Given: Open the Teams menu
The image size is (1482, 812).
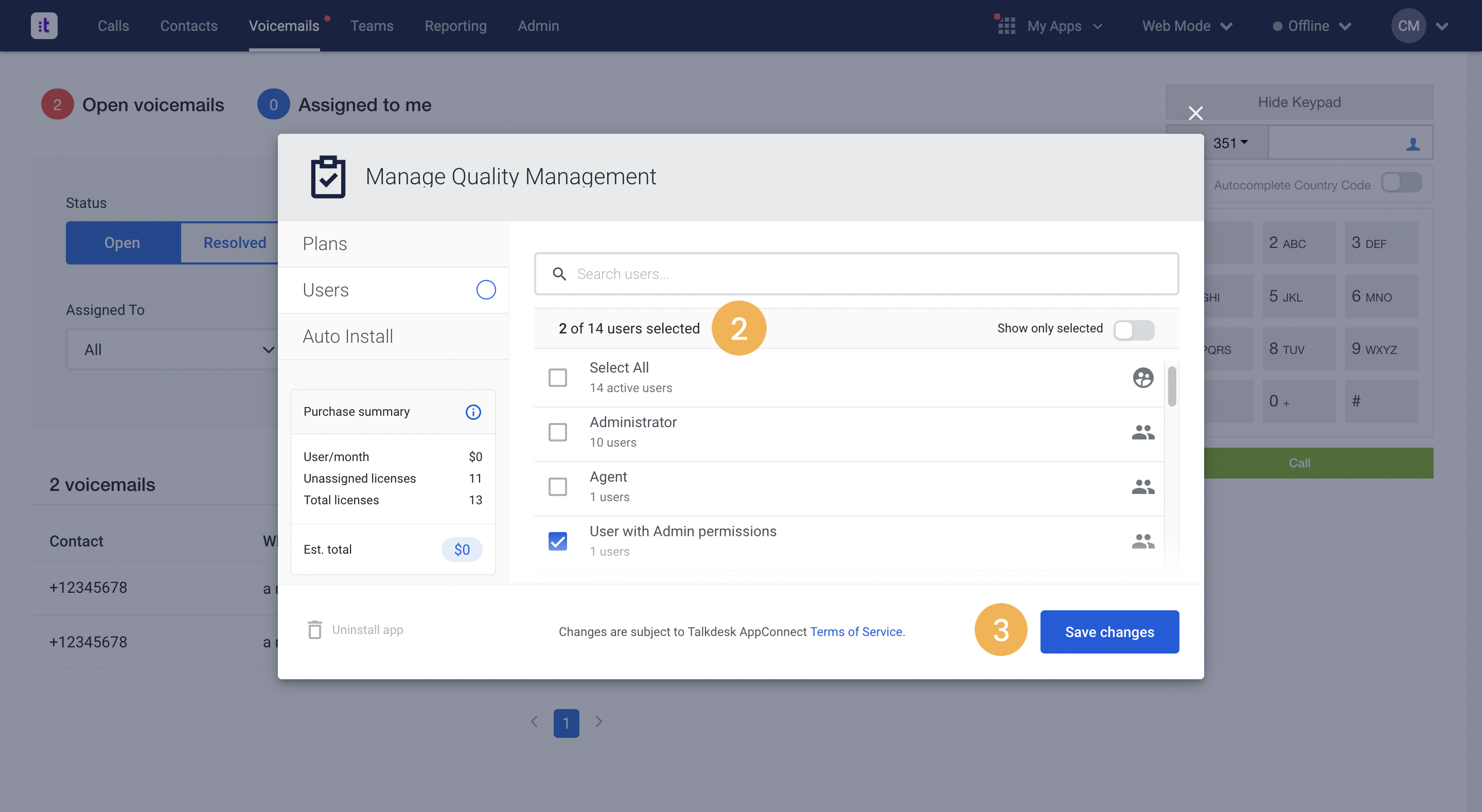Looking at the screenshot, I should point(372,26).
